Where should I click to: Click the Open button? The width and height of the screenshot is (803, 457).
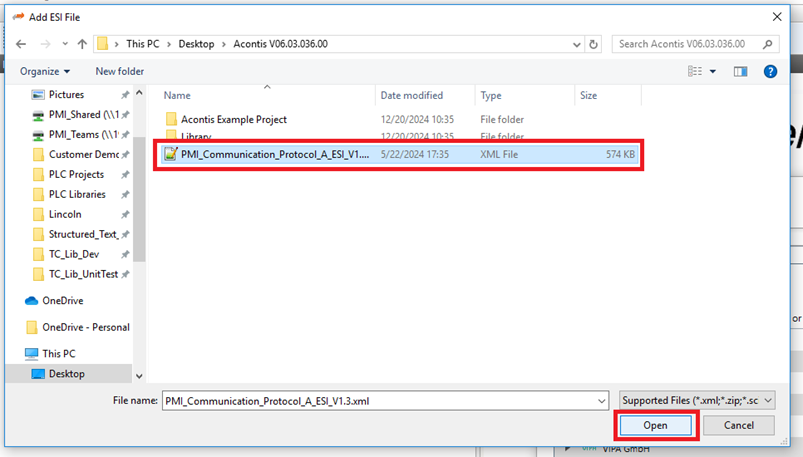(x=655, y=425)
